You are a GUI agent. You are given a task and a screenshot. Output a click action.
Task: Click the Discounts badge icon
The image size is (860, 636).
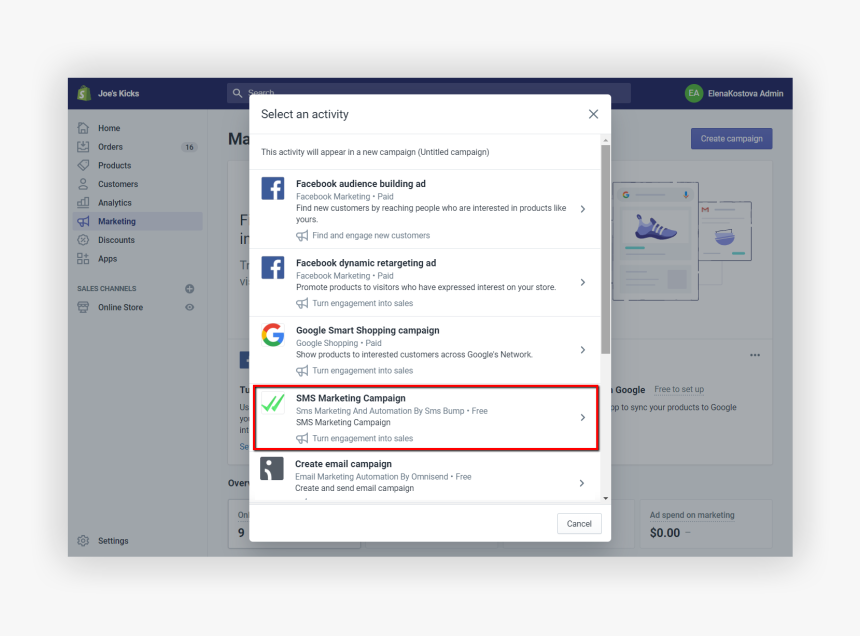tap(83, 240)
